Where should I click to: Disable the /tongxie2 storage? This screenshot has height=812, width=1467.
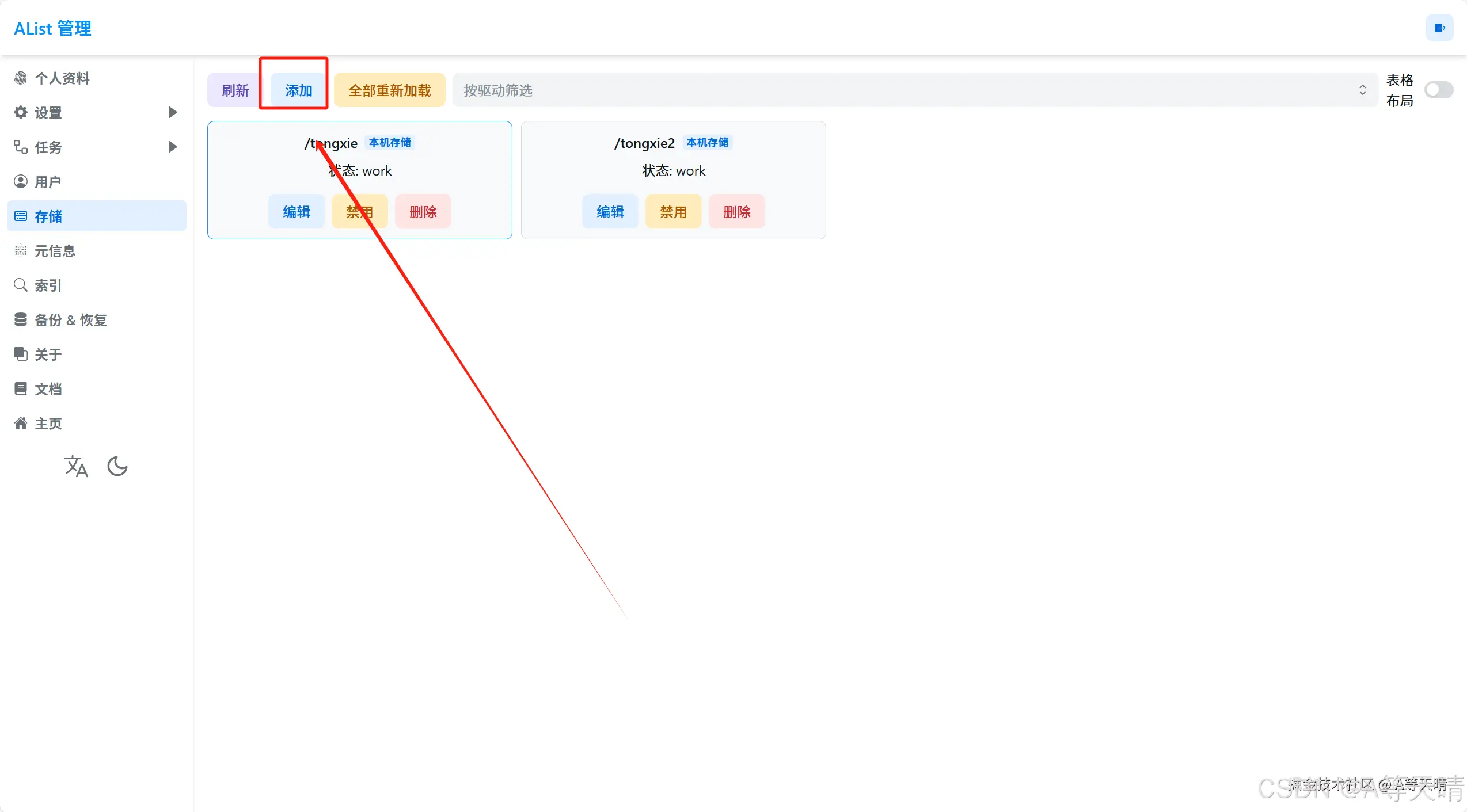(x=673, y=212)
